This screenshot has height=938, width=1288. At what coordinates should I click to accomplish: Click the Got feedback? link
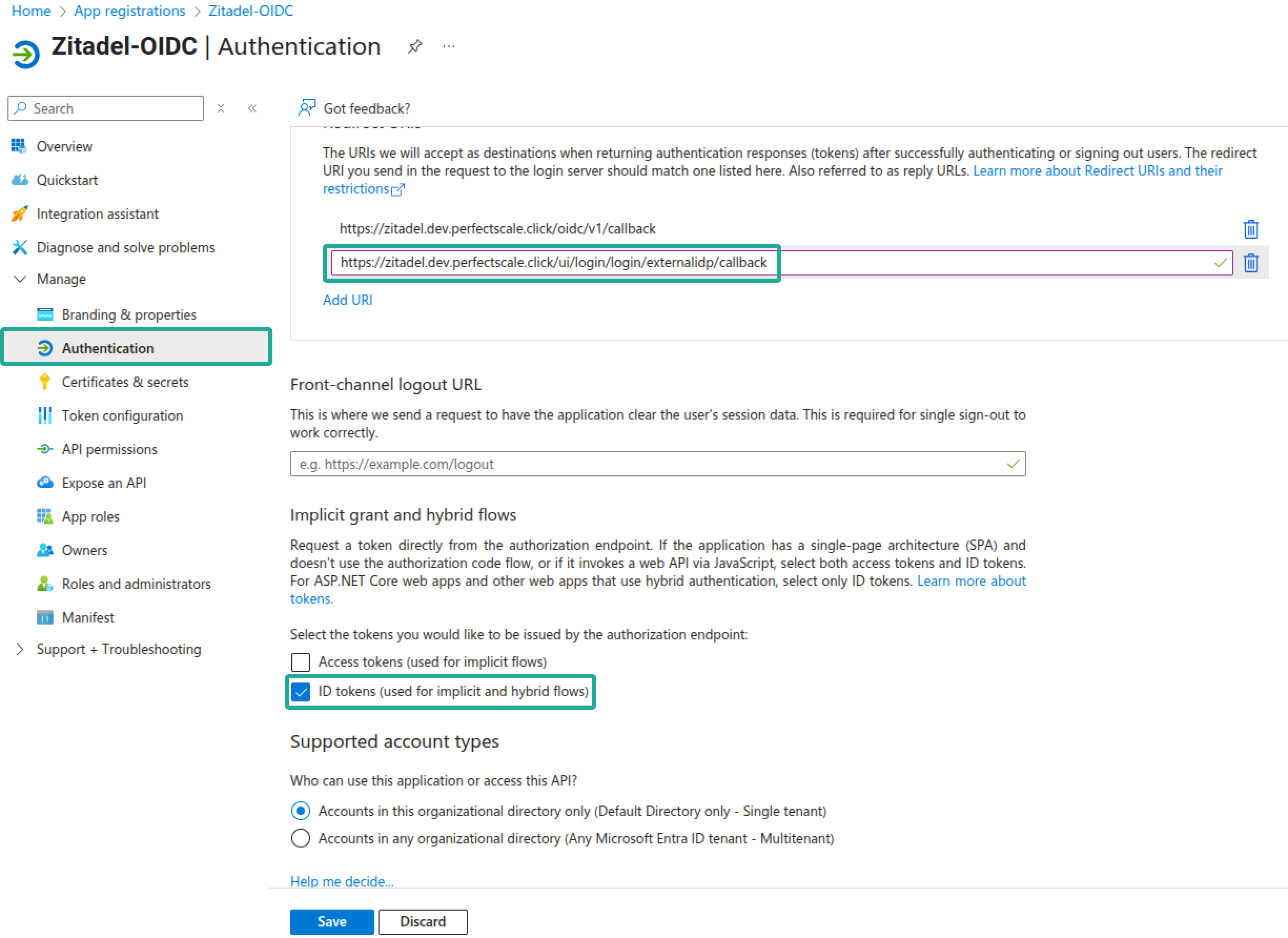366,108
